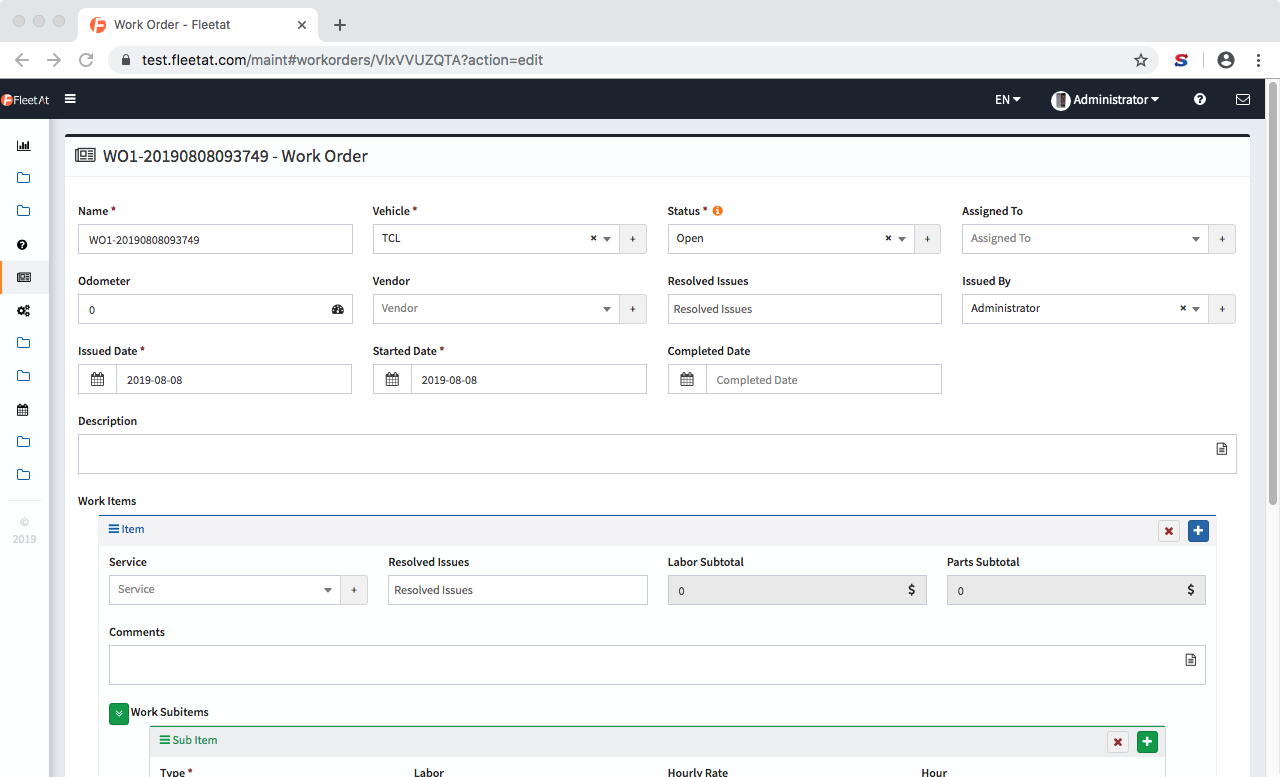This screenshot has width=1280, height=777.
Task: Open the folder icon directly beneath the chart icon
Action: pyautogui.click(x=23, y=178)
